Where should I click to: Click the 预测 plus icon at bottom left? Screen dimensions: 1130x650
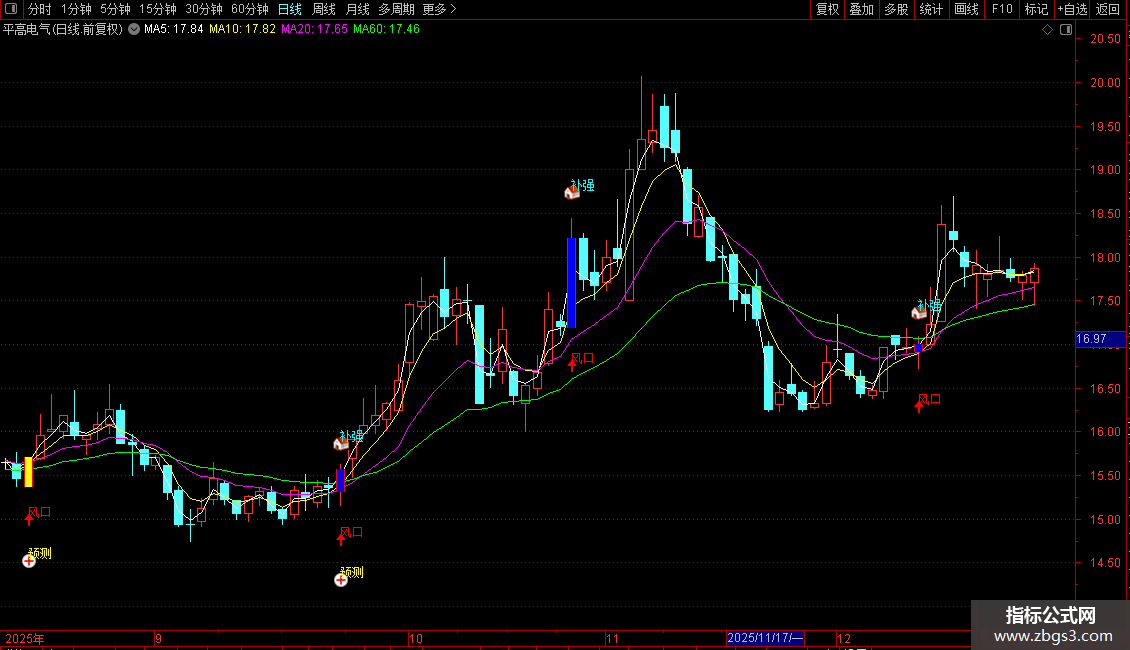coord(29,562)
